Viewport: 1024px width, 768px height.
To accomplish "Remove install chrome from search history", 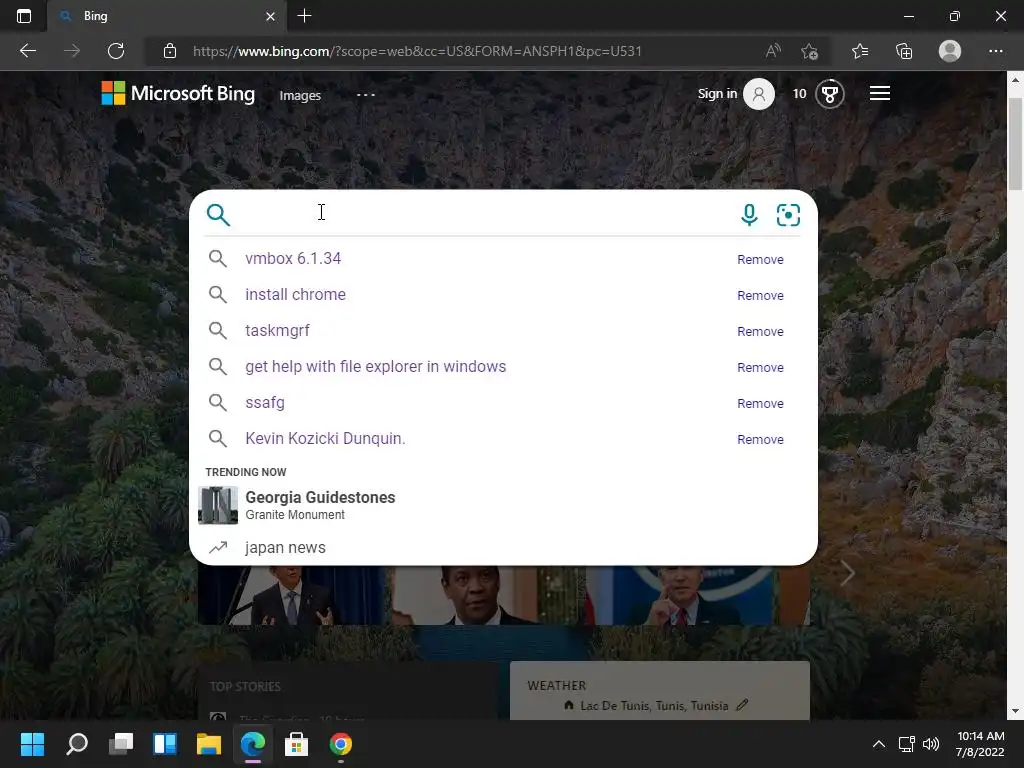I will (x=760, y=295).
